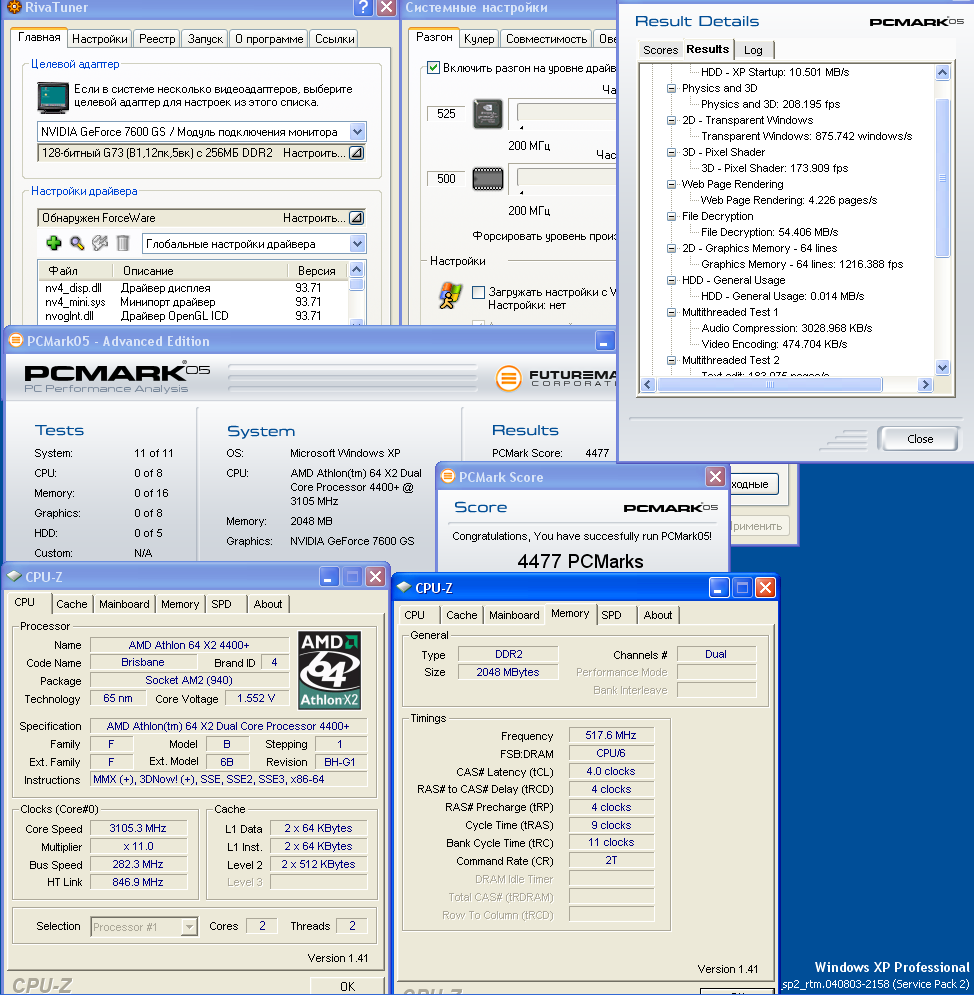The width and height of the screenshot is (974, 995).
Task: Switch to Log tab in Result Details
Action: pyautogui.click(x=753, y=49)
